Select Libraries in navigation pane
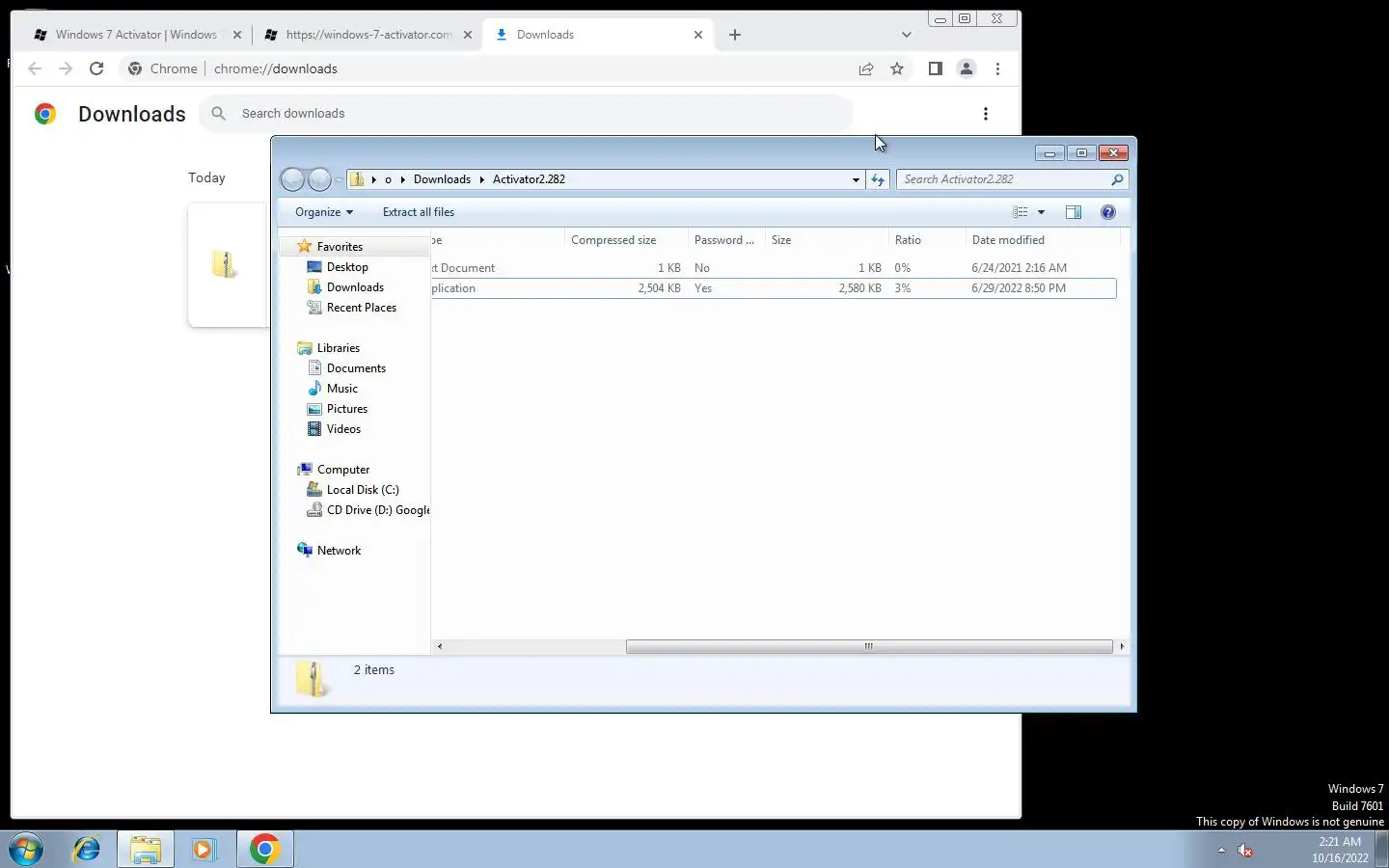Viewport: 1389px width, 868px height. (x=338, y=348)
